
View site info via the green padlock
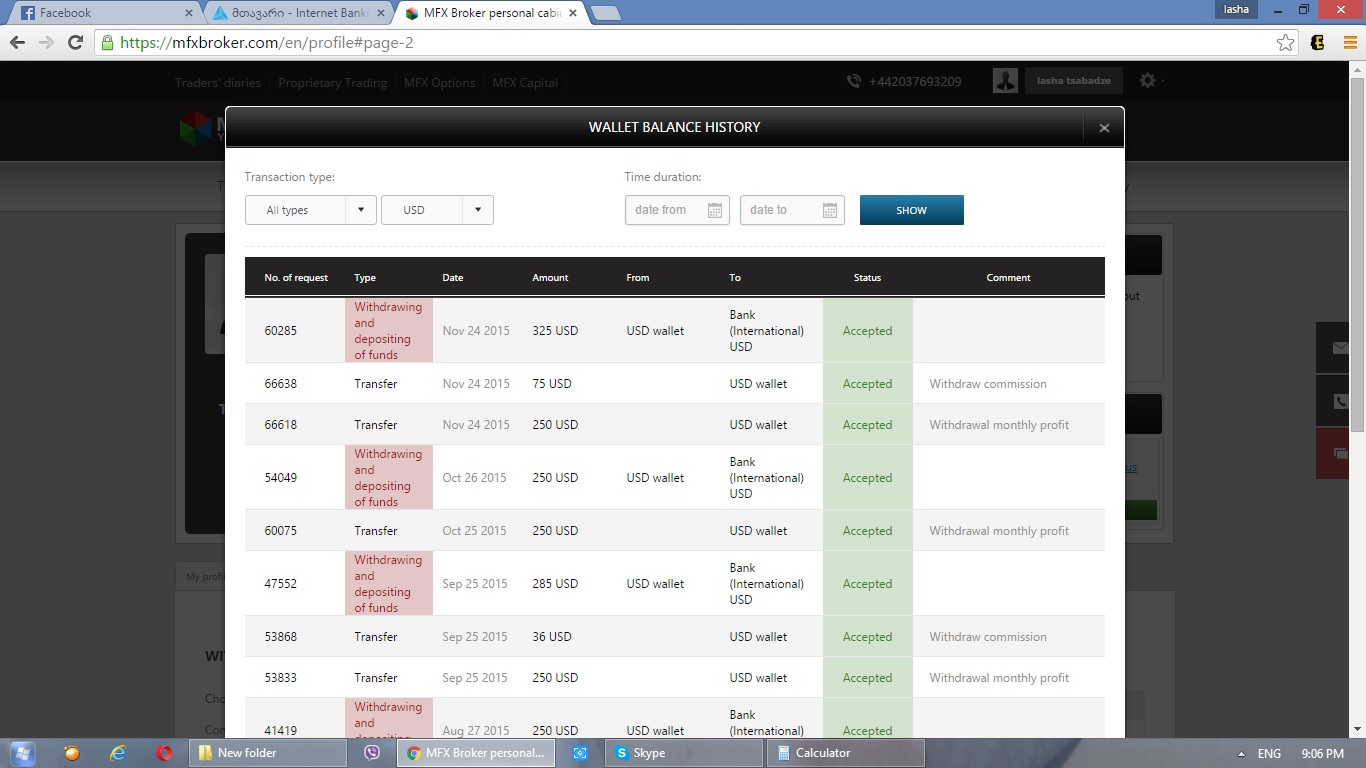click(107, 43)
